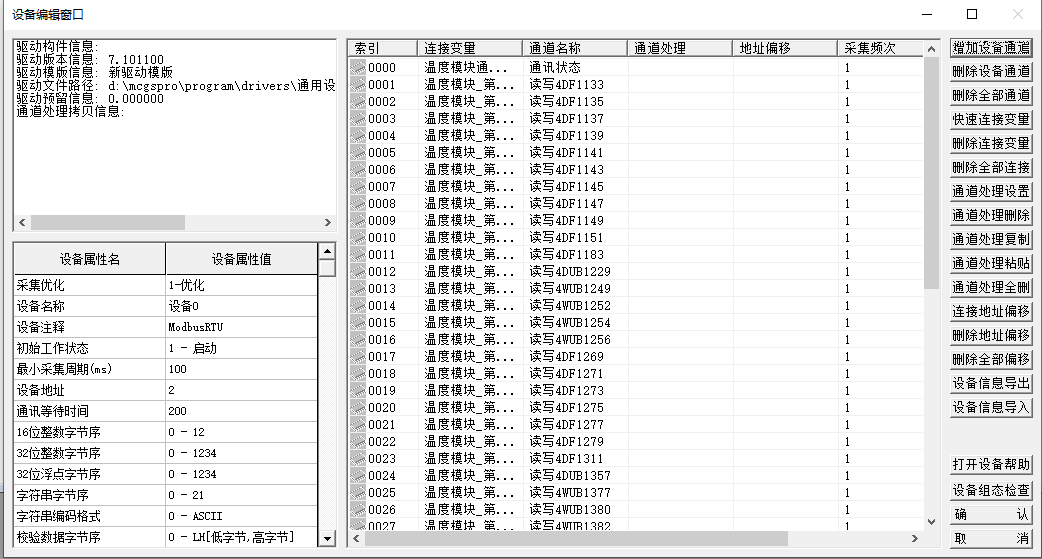This screenshot has width=1042, height=559.
Task: Click the row icon for channel 0005
Action: pos(358,153)
